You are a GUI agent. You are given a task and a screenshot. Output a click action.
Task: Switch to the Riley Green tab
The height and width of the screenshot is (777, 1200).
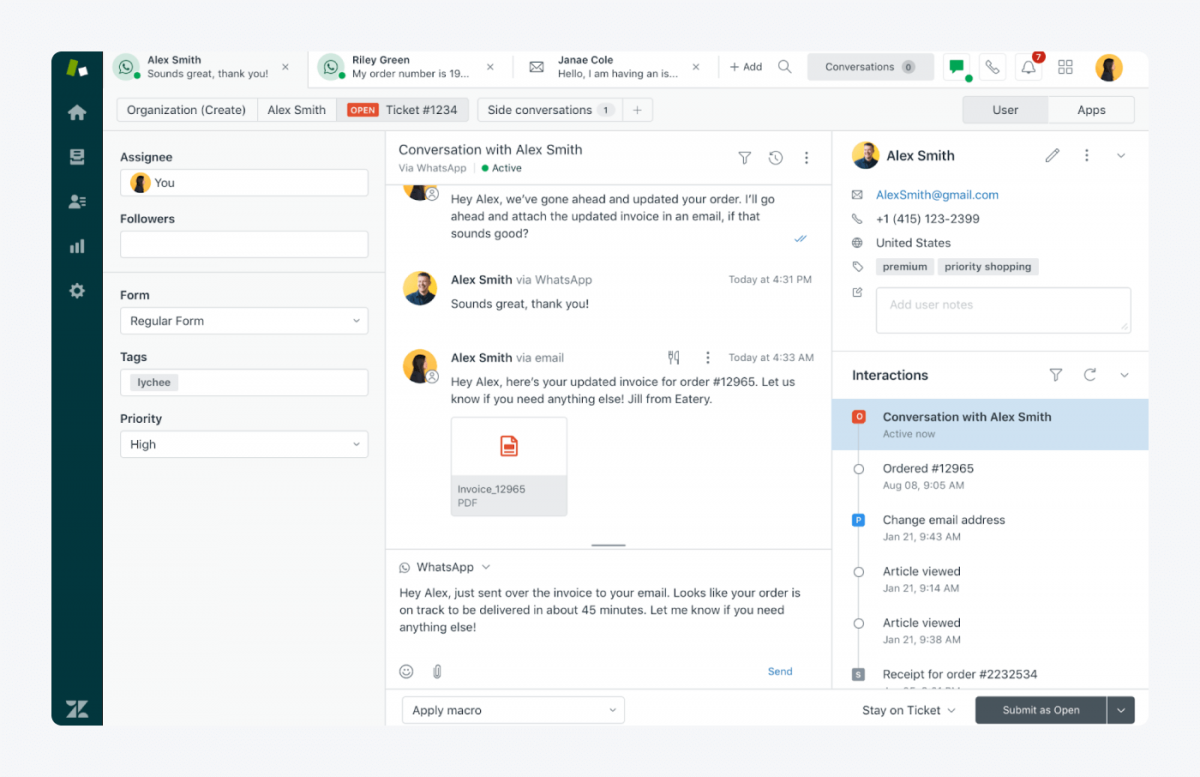click(410, 67)
